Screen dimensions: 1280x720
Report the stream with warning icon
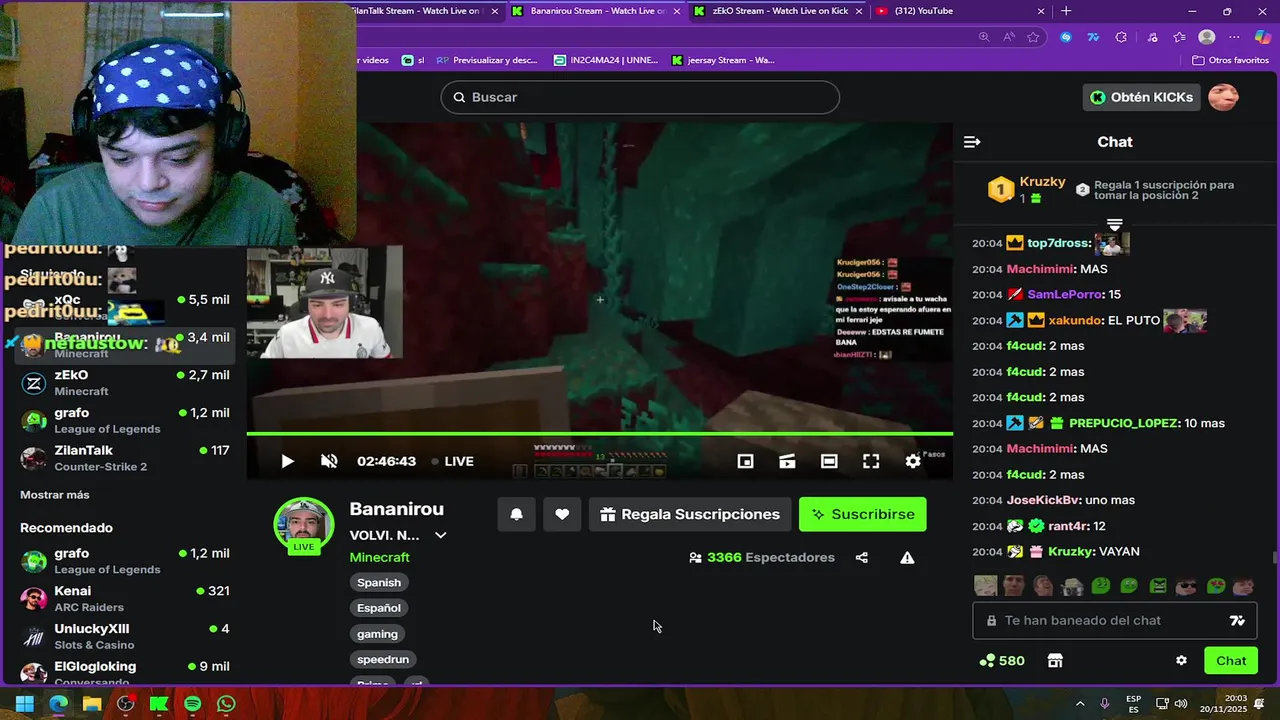click(907, 557)
